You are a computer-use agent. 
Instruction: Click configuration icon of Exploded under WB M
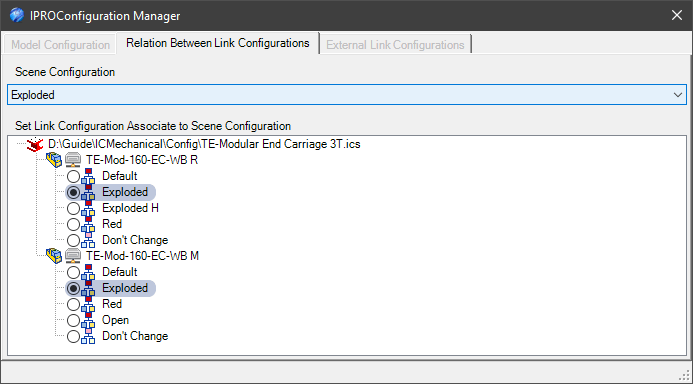pos(88,288)
